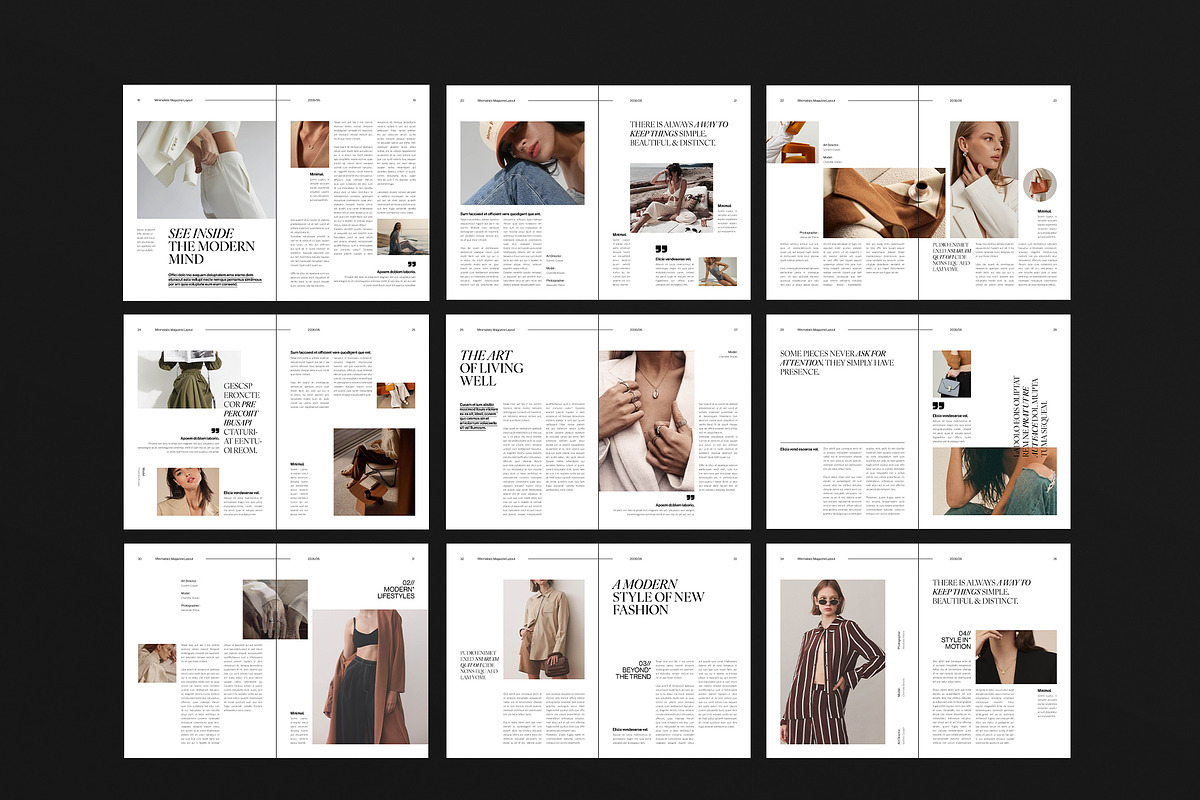This screenshot has width=1200, height=800.
Task: Click the black blazer with pendant necklace photo
Action: coord(1016,657)
